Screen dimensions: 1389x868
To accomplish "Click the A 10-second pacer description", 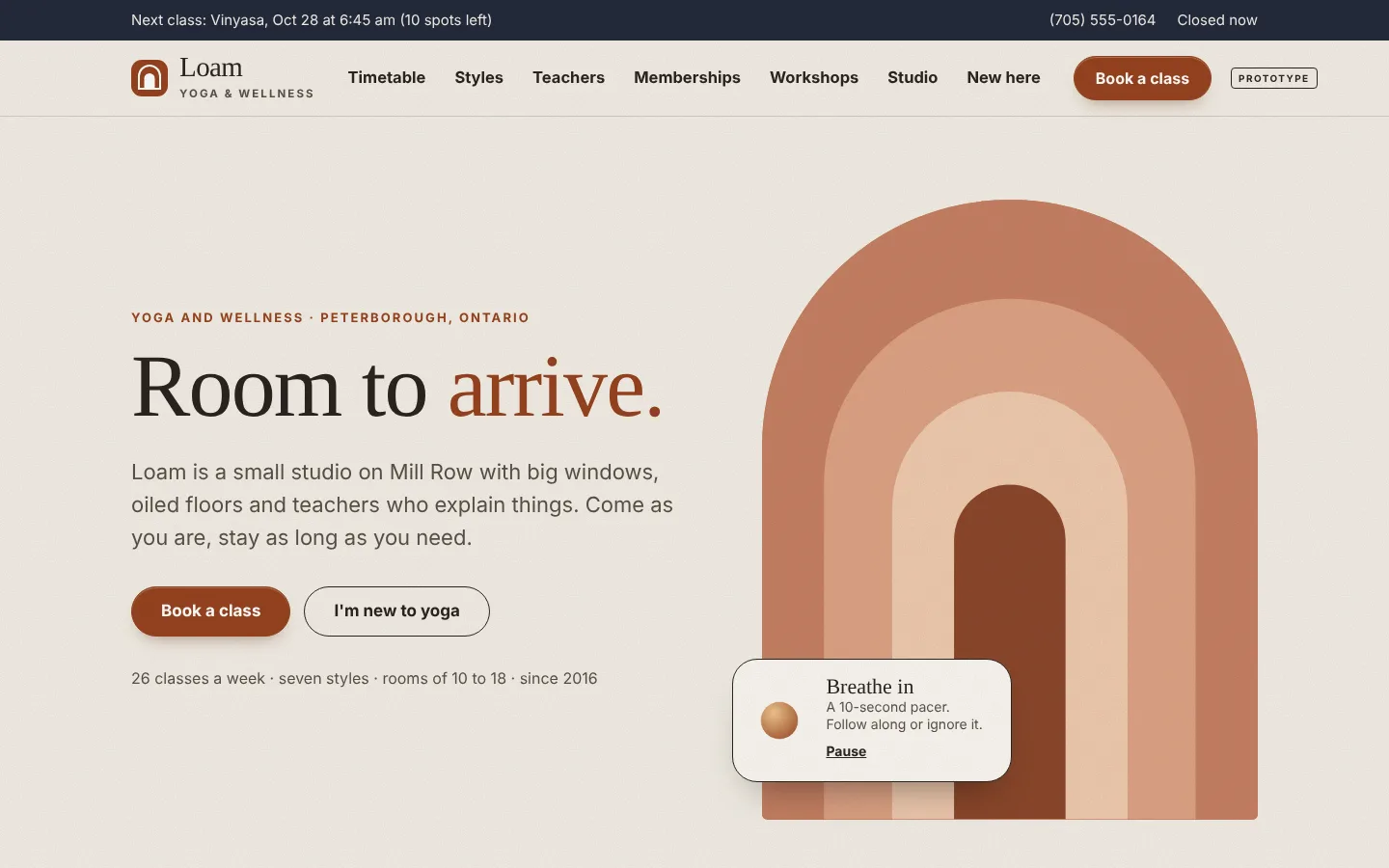I will pyautogui.click(x=904, y=716).
